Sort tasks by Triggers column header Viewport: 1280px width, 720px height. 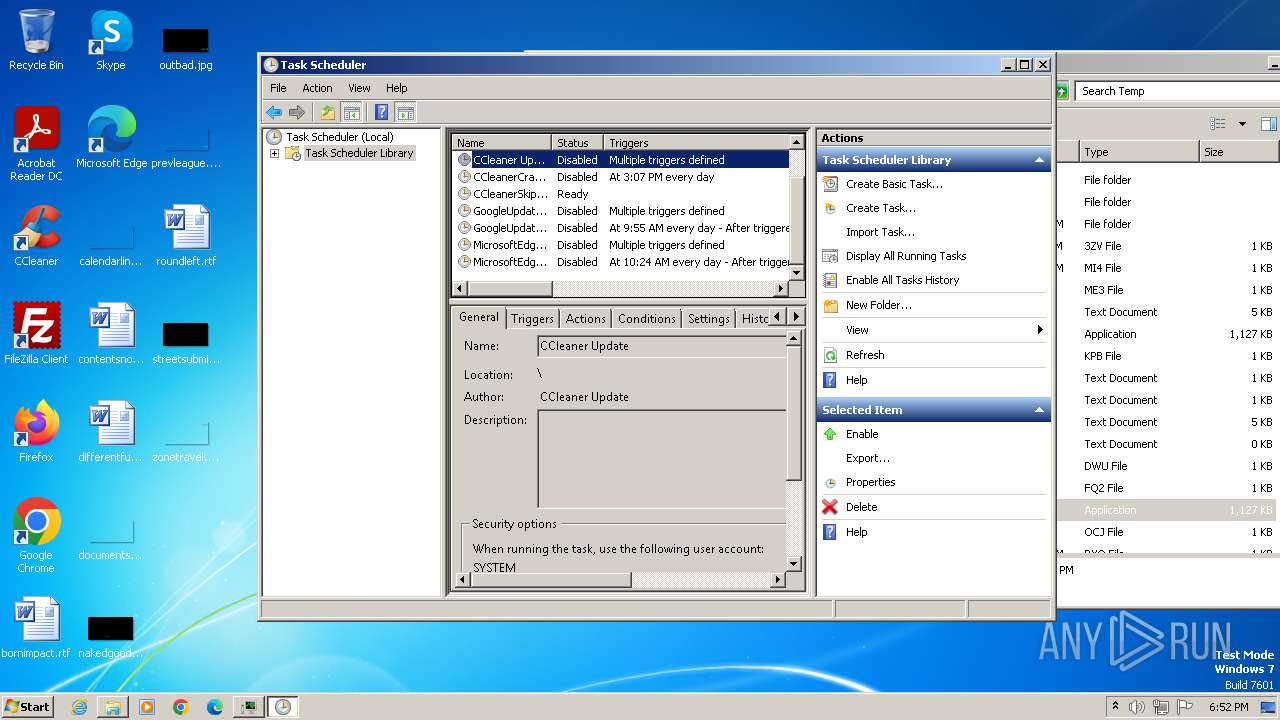[x=696, y=143]
